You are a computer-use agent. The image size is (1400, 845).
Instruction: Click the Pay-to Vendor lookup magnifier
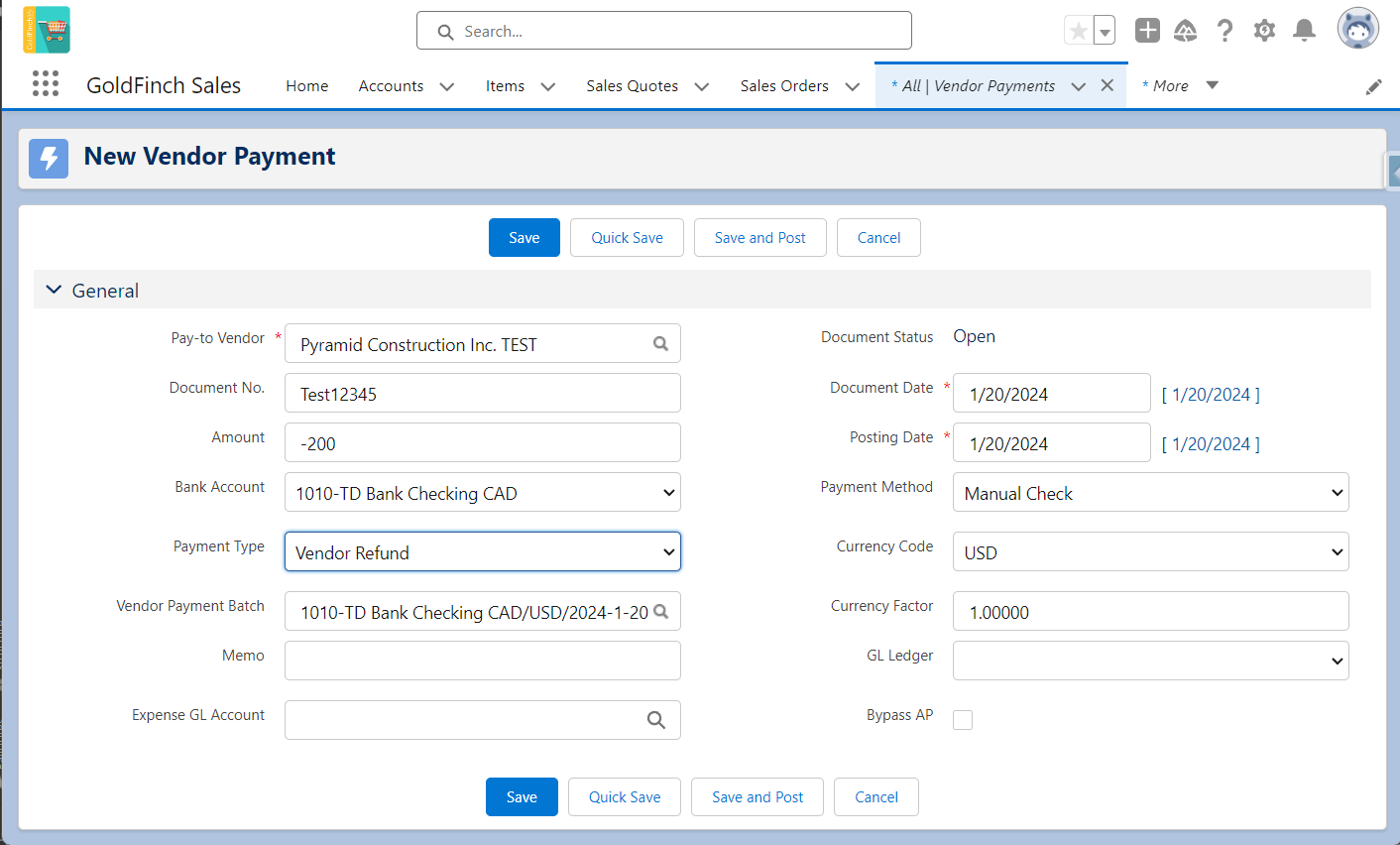[660, 344]
